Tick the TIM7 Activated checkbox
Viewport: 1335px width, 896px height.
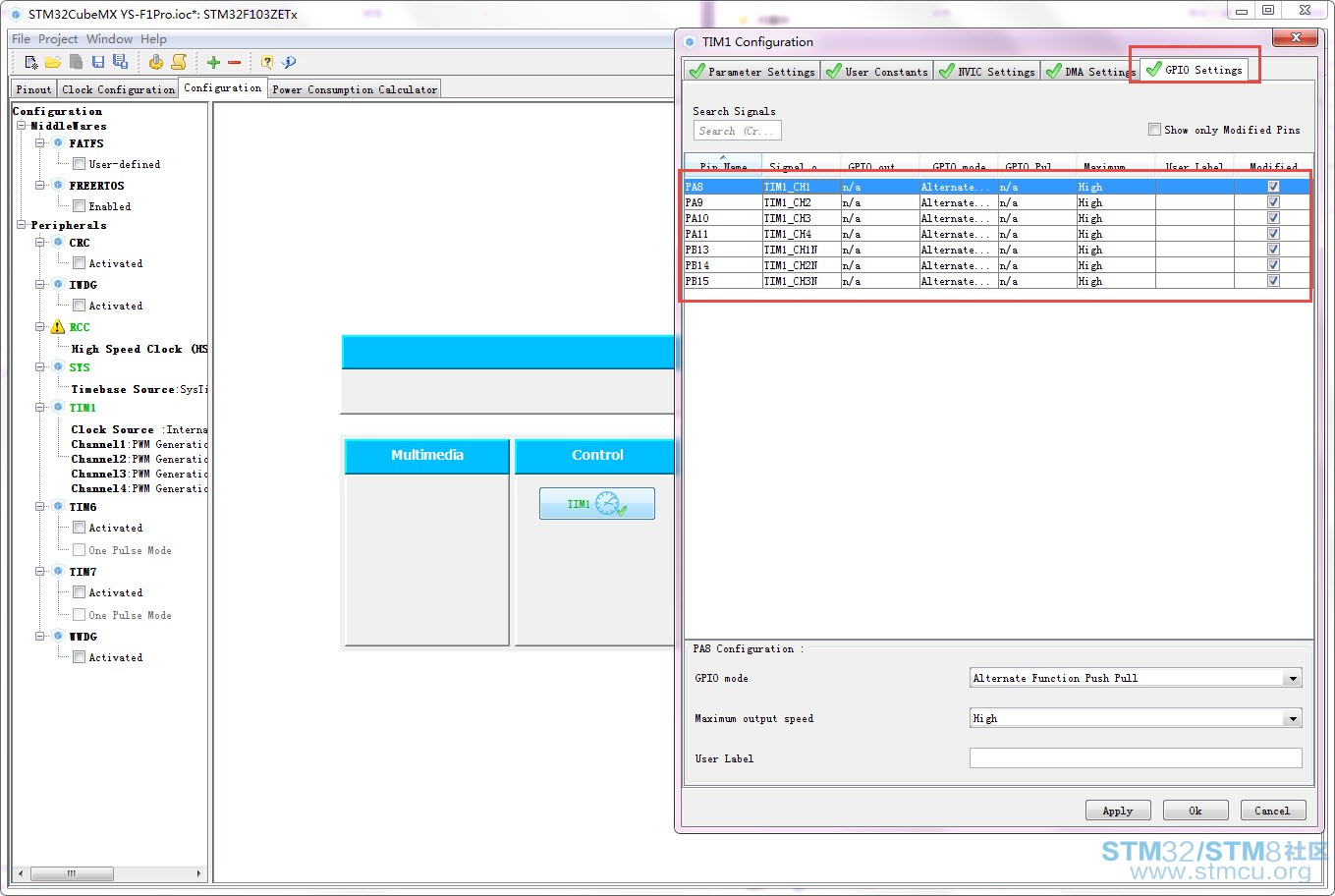click(x=79, y=592)
